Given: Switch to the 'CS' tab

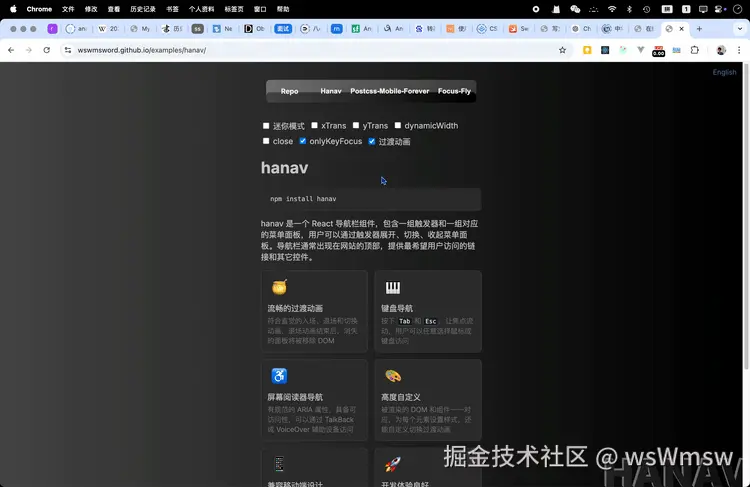Looking at the screenshot, I should [x=487, y=29].
